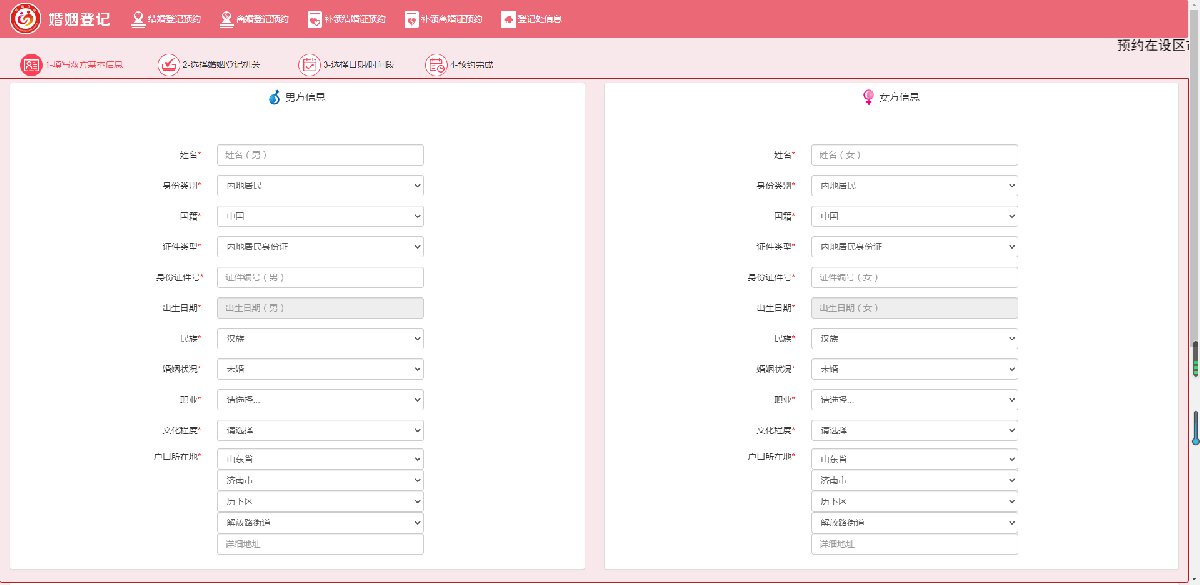
Task: Click the 婚姻登记 site logo icon
Action: [x=25, y=19]
